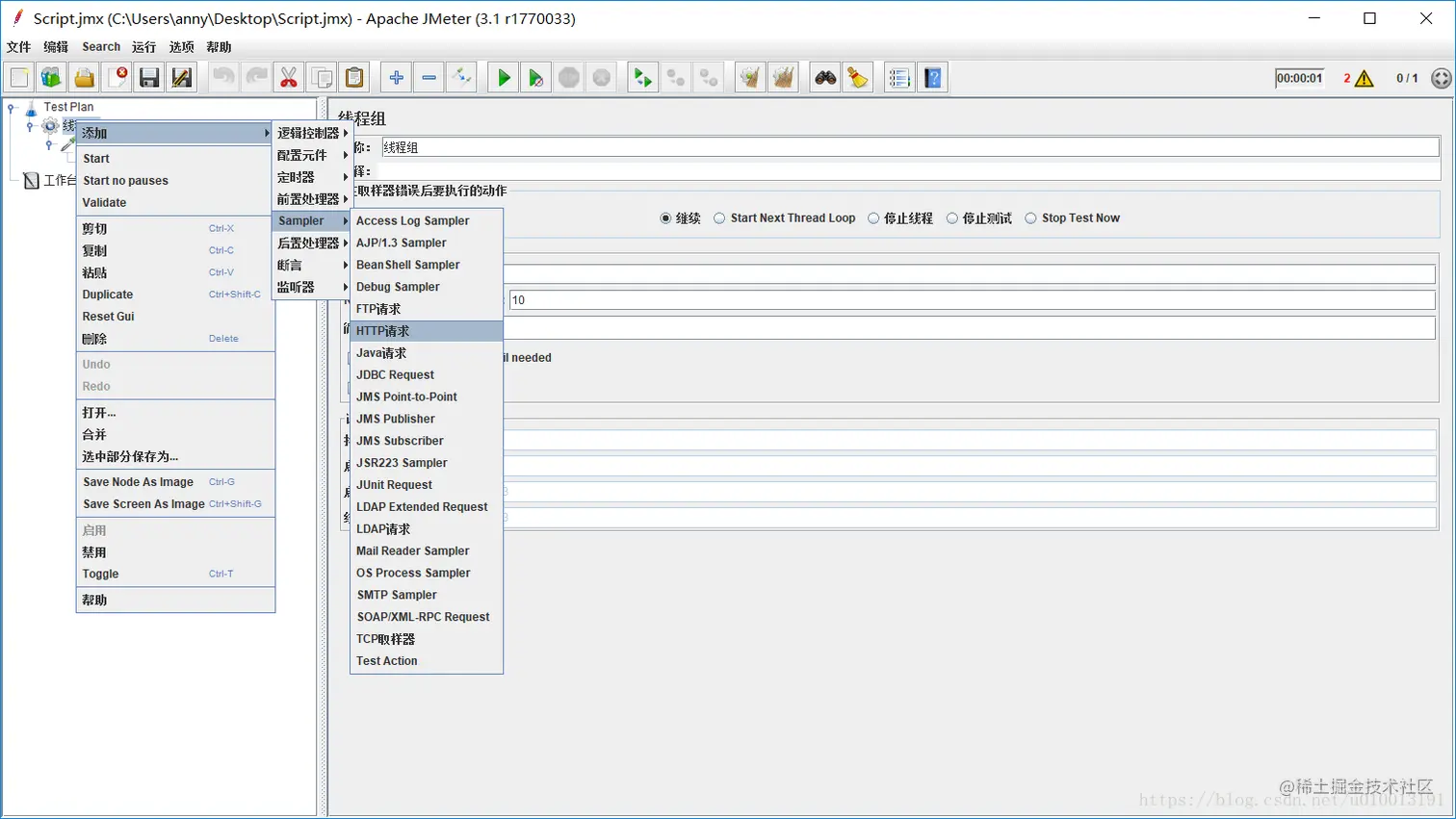Screen dimensions: 1456x819
Task: Select the Test Plan tree item
Action: (x=68, y=108)
